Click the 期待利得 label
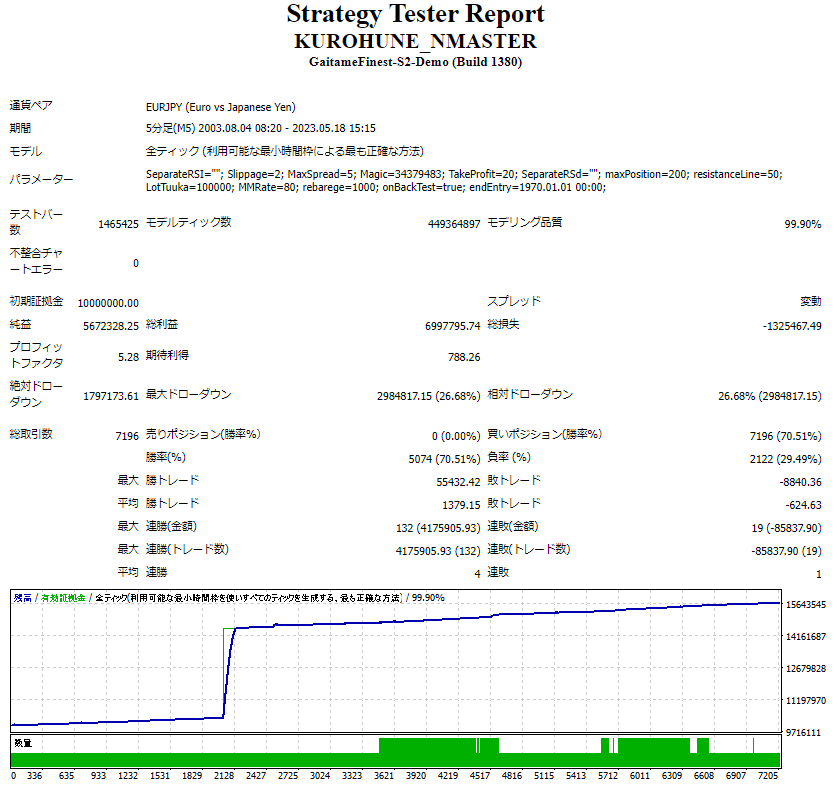This screenshot has width=838, height=788. pos(167,355)
